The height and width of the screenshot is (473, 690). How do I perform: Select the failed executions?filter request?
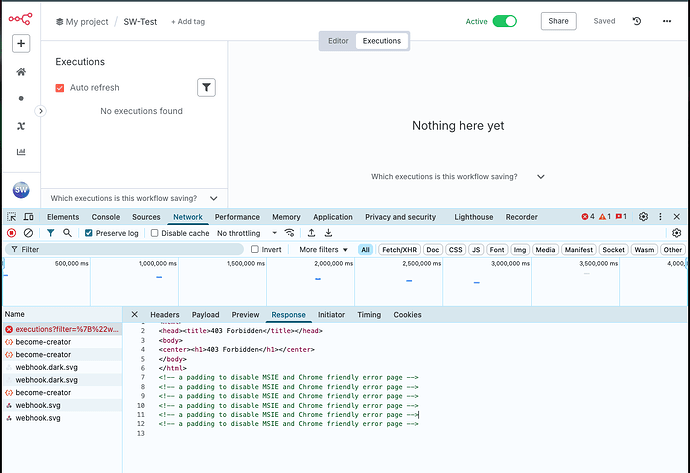[x=62, y=329]
